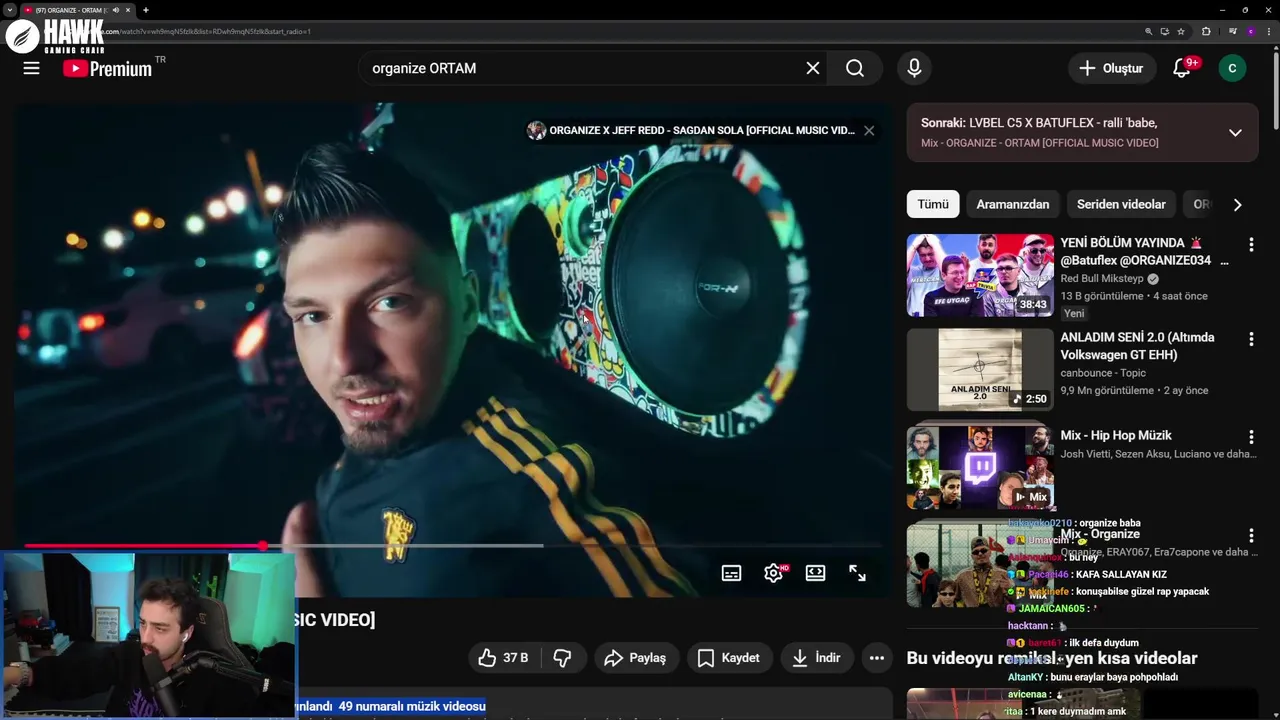Dislike the video
This screenshot has height=720, width=1280.
point(563,658)
